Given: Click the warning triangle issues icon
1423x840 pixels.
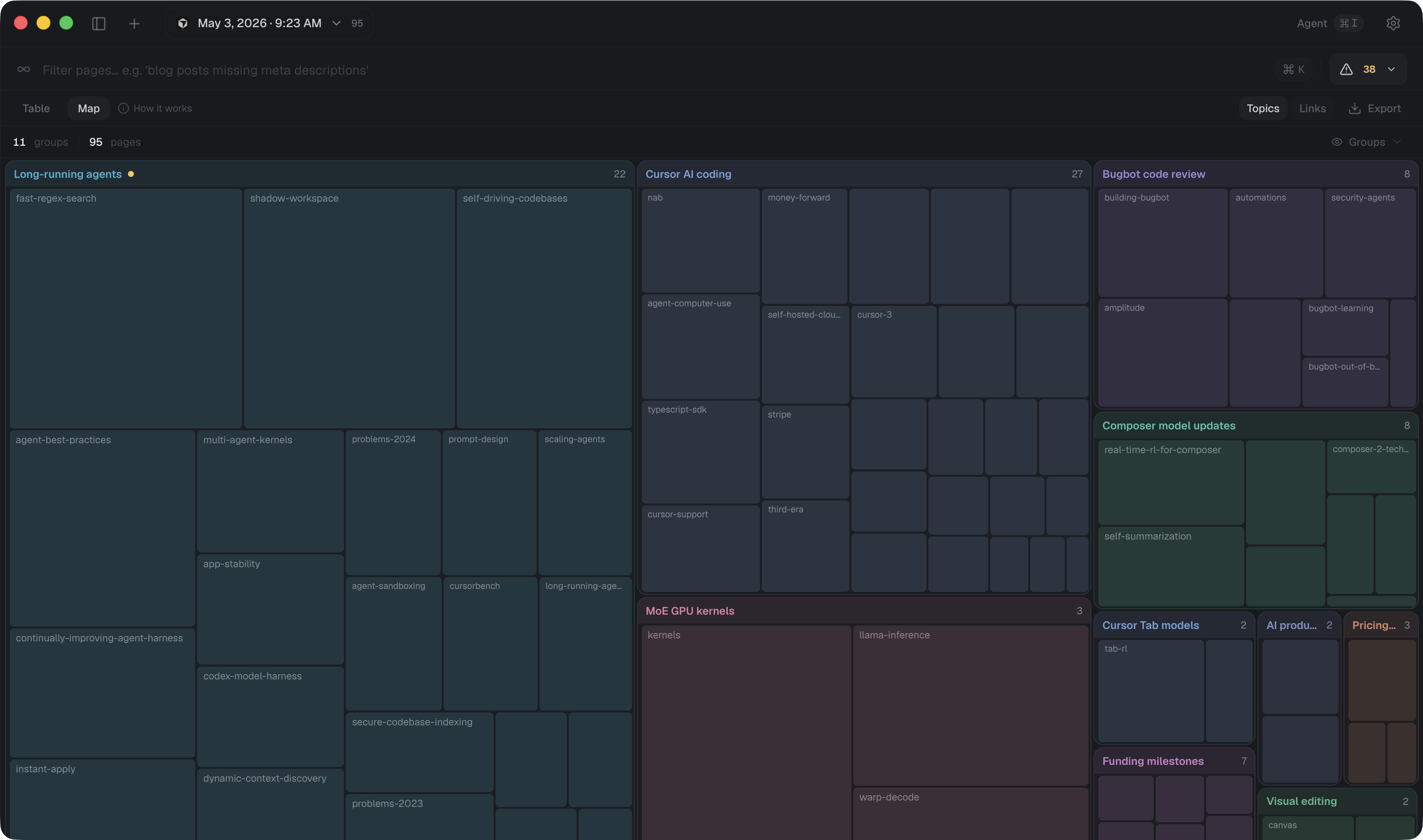Looking at the screenshot, I should click(1346, 69).
